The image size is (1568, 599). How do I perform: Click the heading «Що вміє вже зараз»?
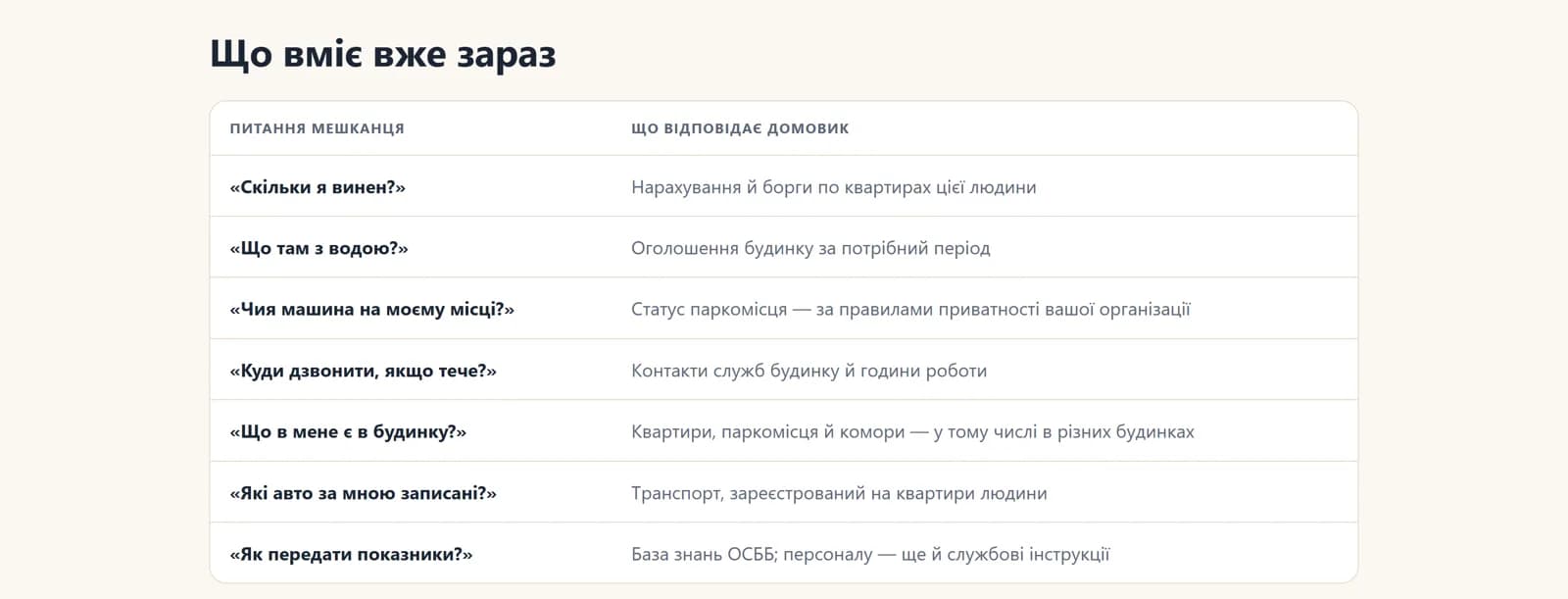click(383, 54)
